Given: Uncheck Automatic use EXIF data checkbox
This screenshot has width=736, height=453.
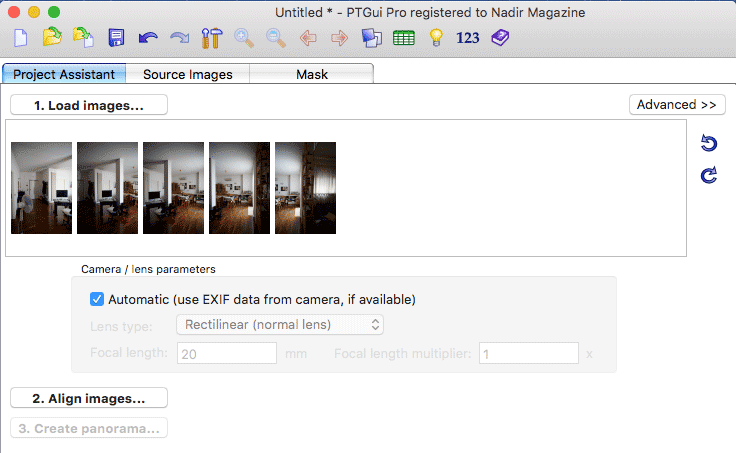Looking at the screenshot, I should (x=97, y=299).
